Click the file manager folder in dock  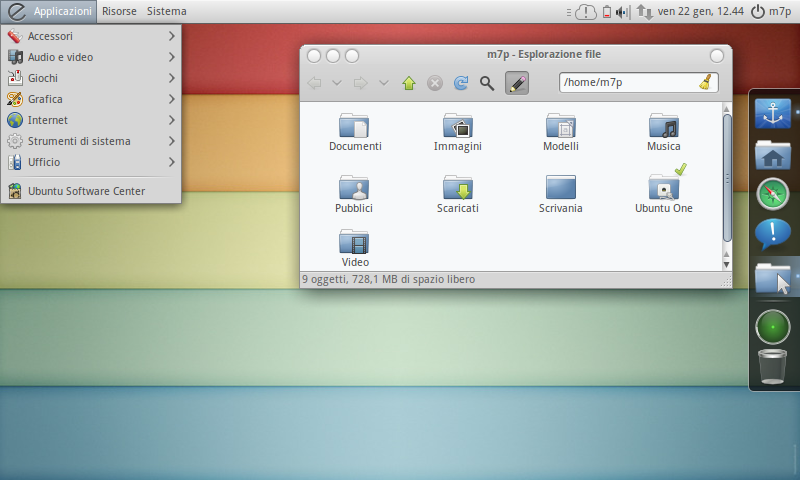pyautogui.click(x=773, y=278)
